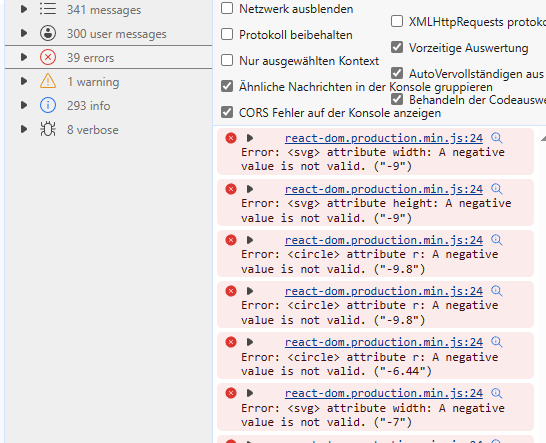Image resolution: width=546 pixels, height=443 pixels.
Task: Open react-dom.production.min.js:24 link of first error
Action: [384, 138]
